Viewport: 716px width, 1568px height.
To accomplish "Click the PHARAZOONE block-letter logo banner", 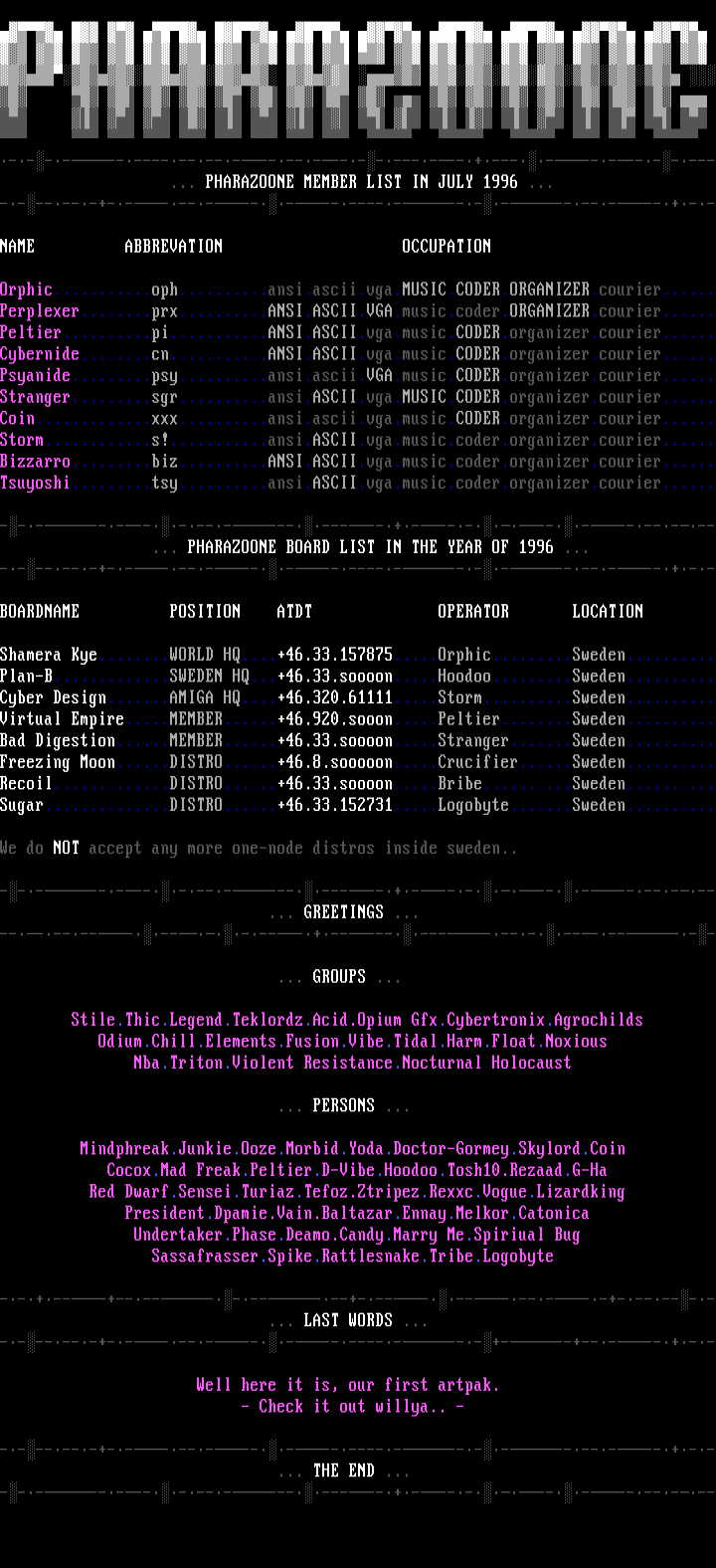I will [x=358, y=80].
